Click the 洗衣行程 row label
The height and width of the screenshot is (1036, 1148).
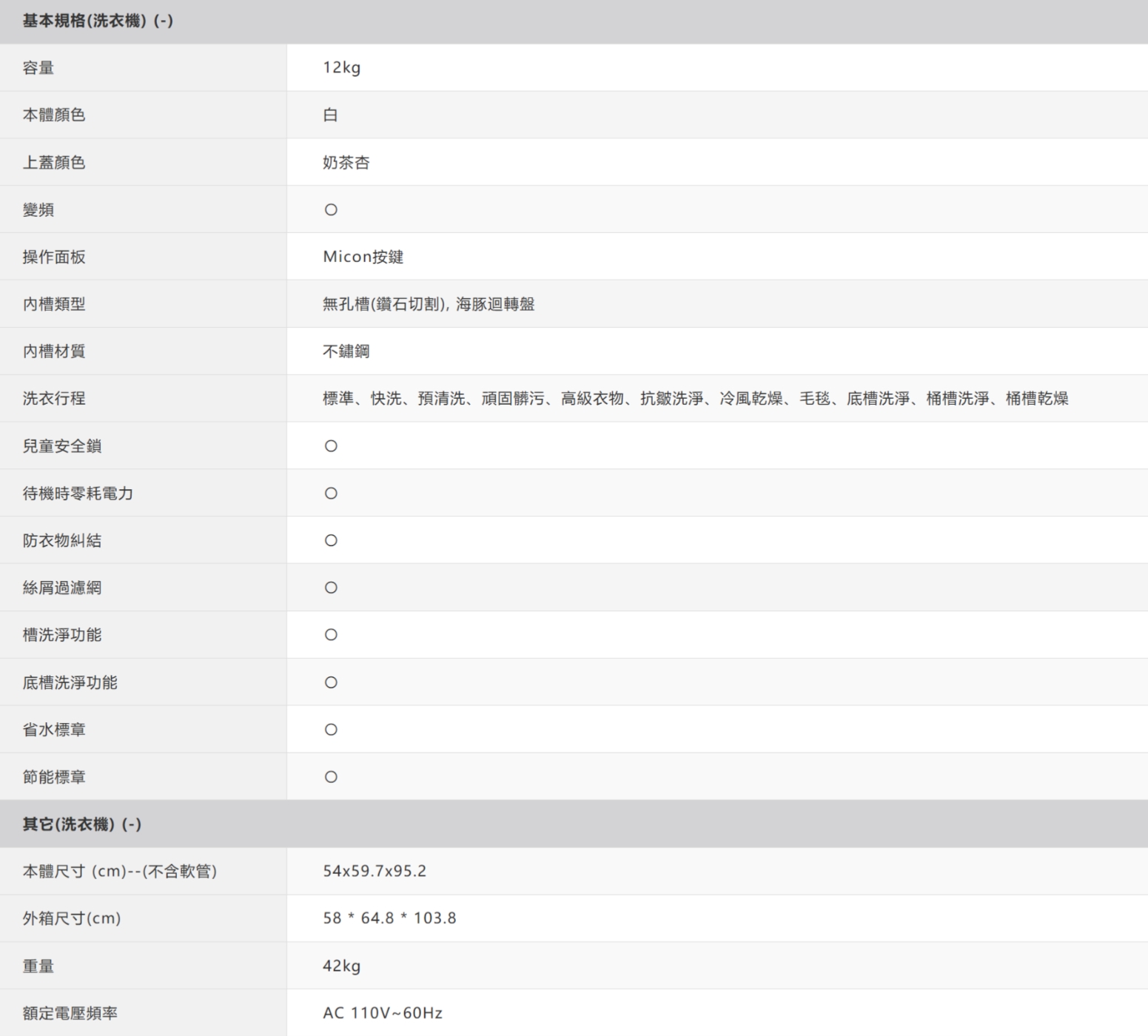click(x=52, y=398)
